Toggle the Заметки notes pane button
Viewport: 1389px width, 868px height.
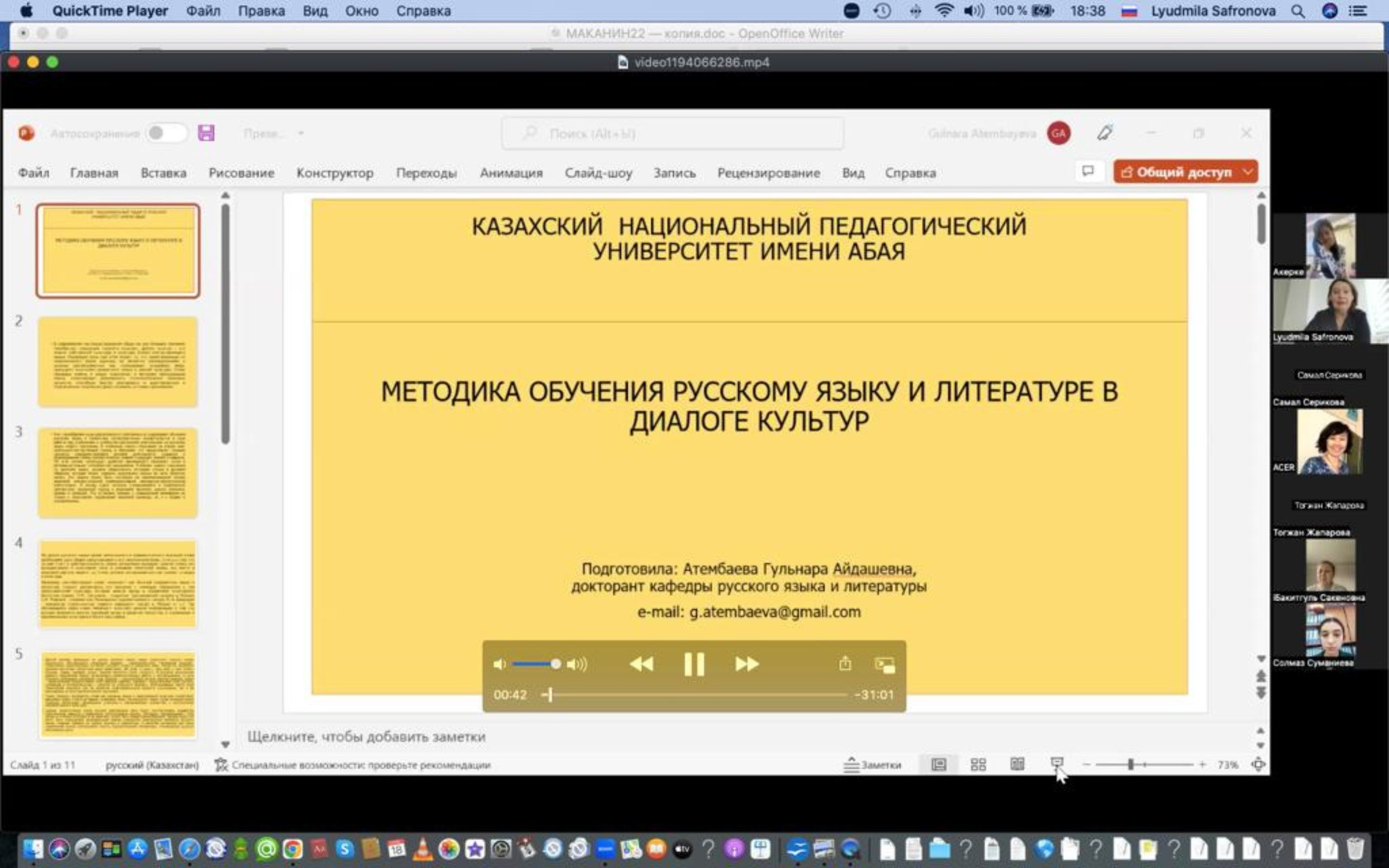(872, 764)
